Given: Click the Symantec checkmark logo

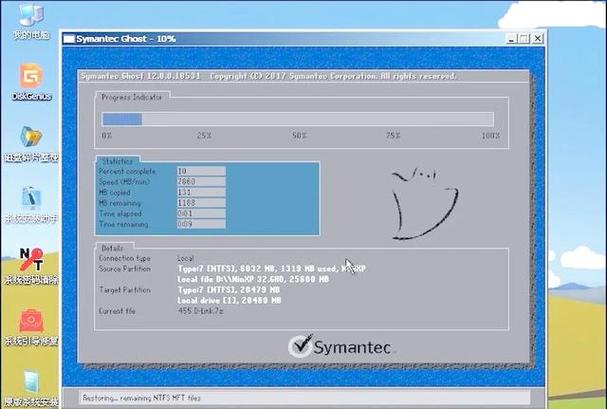Looking at the screenshot, I should (299, 346).
